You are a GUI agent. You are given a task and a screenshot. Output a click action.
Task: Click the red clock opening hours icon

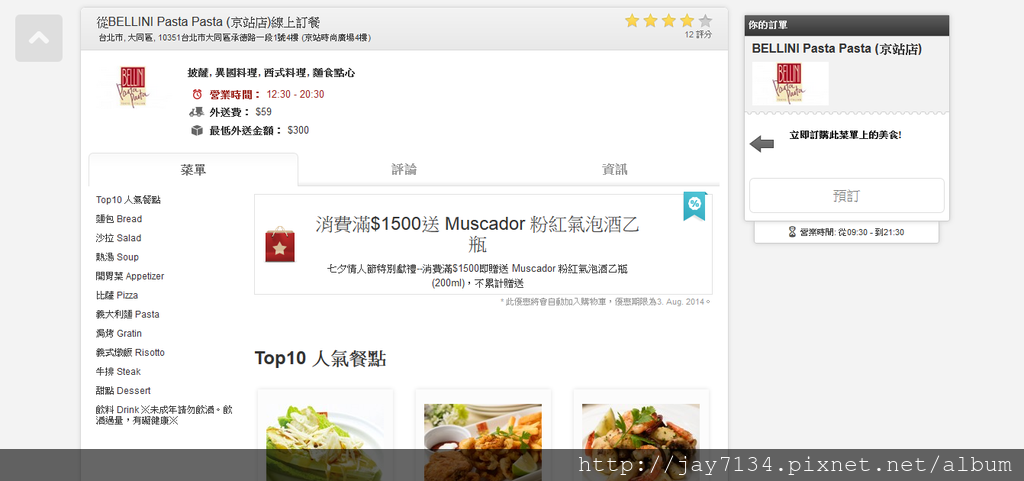click(x=197, y=94)
